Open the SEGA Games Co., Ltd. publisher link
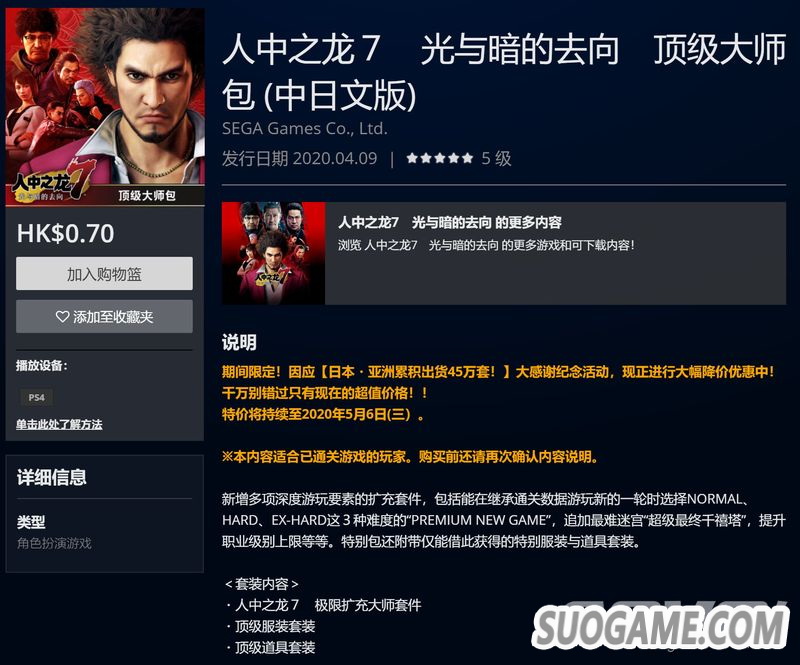Screen dimensions: 800x665 pyautogui.click(x=305, y=129)
